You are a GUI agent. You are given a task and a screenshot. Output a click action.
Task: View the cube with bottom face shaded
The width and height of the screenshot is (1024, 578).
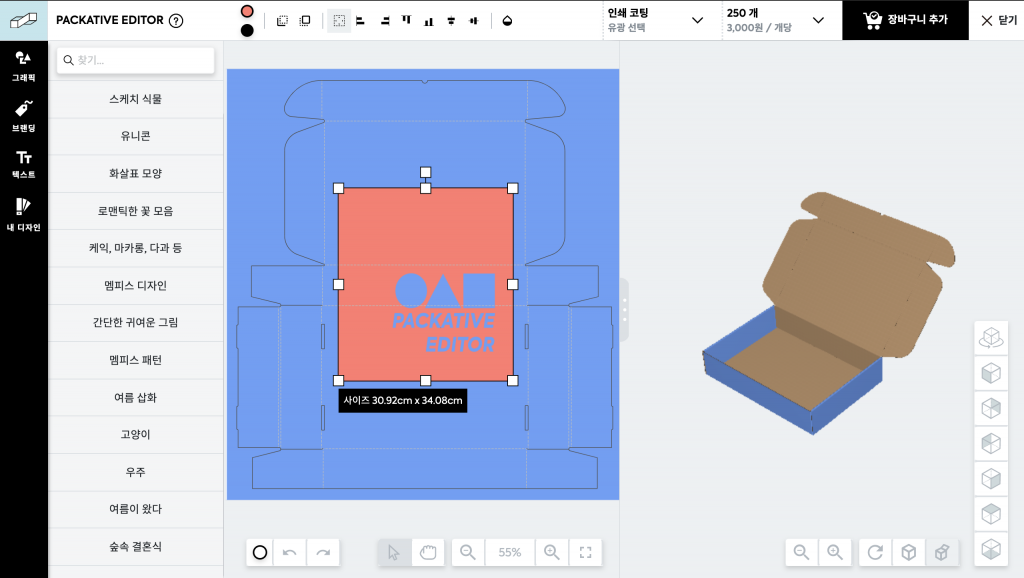click(991, 549)
